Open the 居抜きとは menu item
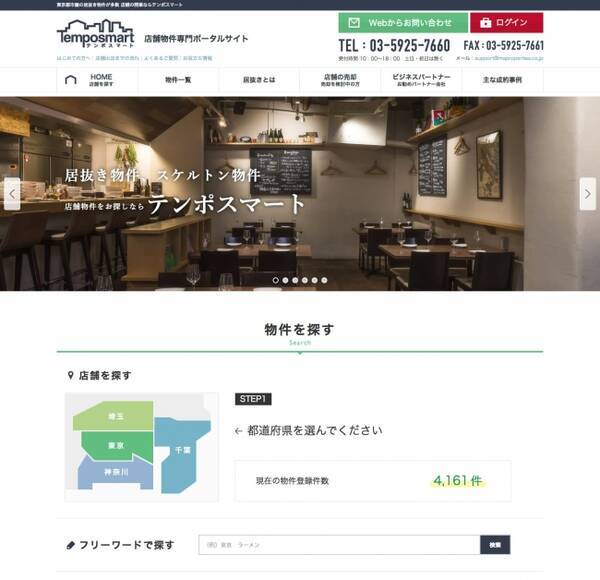 [x=259, y=80]
